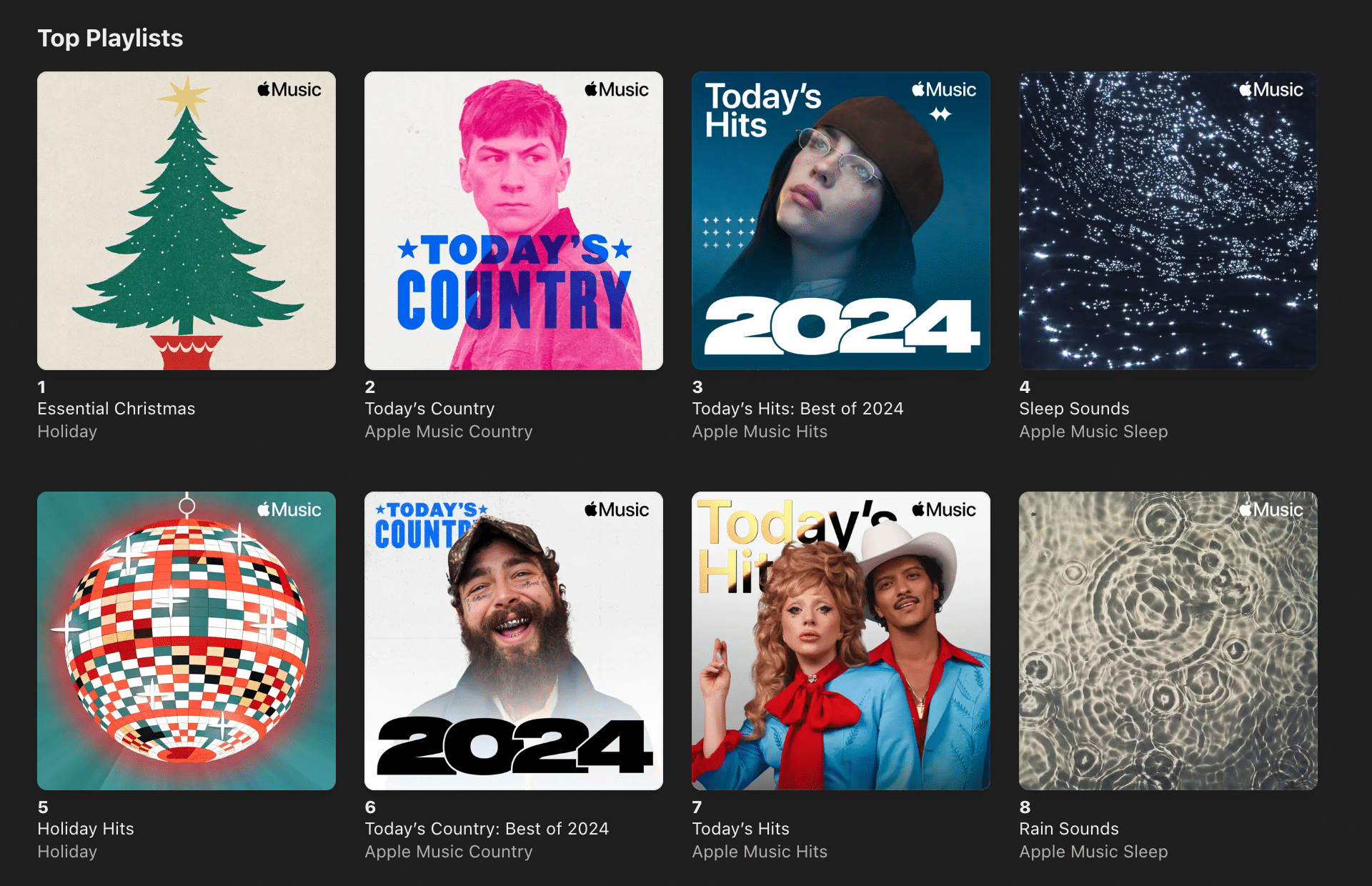Open Apple Music Country curator under Today's Country

click(x=449, y=432)
